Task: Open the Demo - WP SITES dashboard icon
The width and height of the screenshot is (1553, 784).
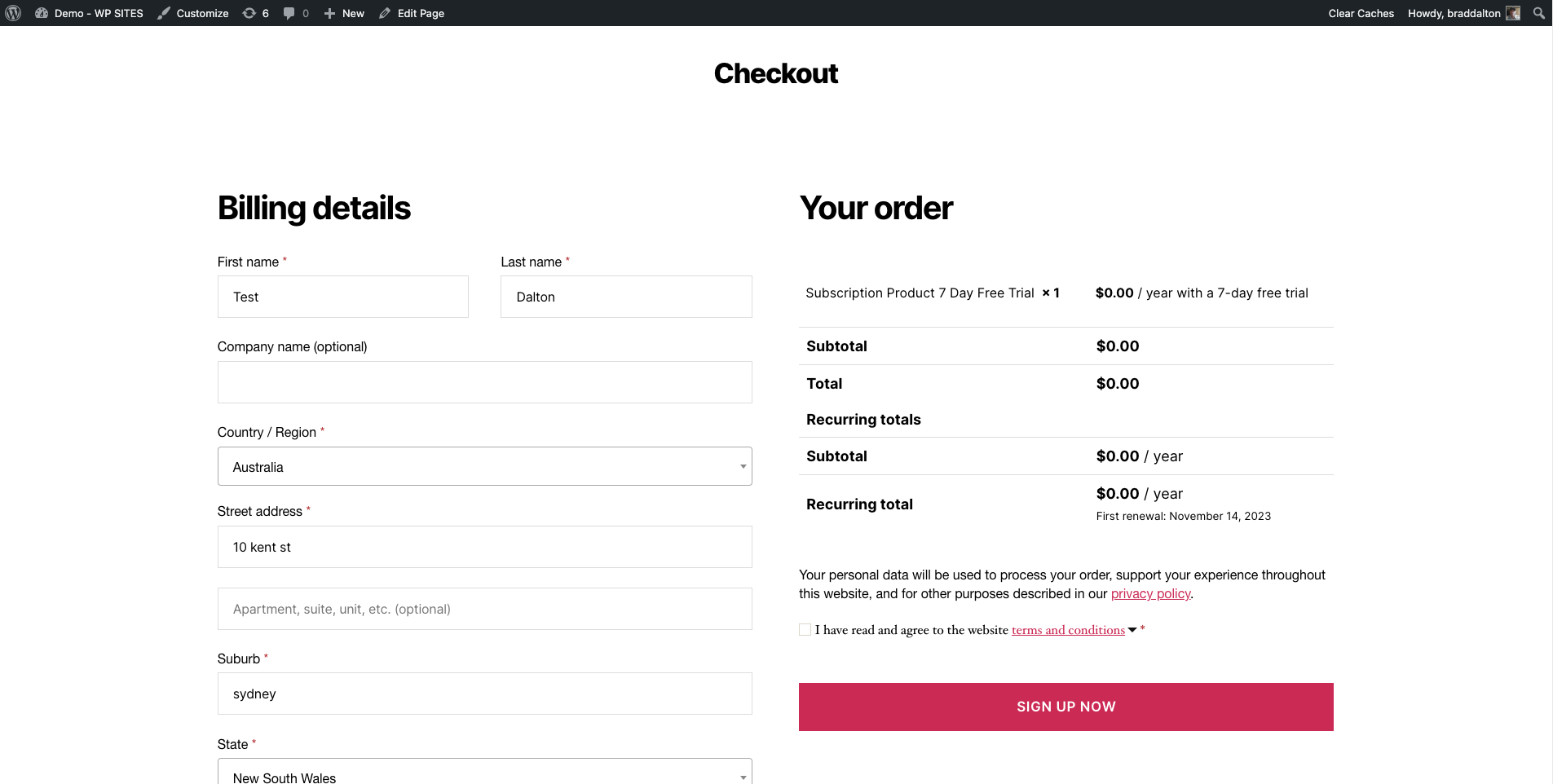Action: tap(42, 13)
